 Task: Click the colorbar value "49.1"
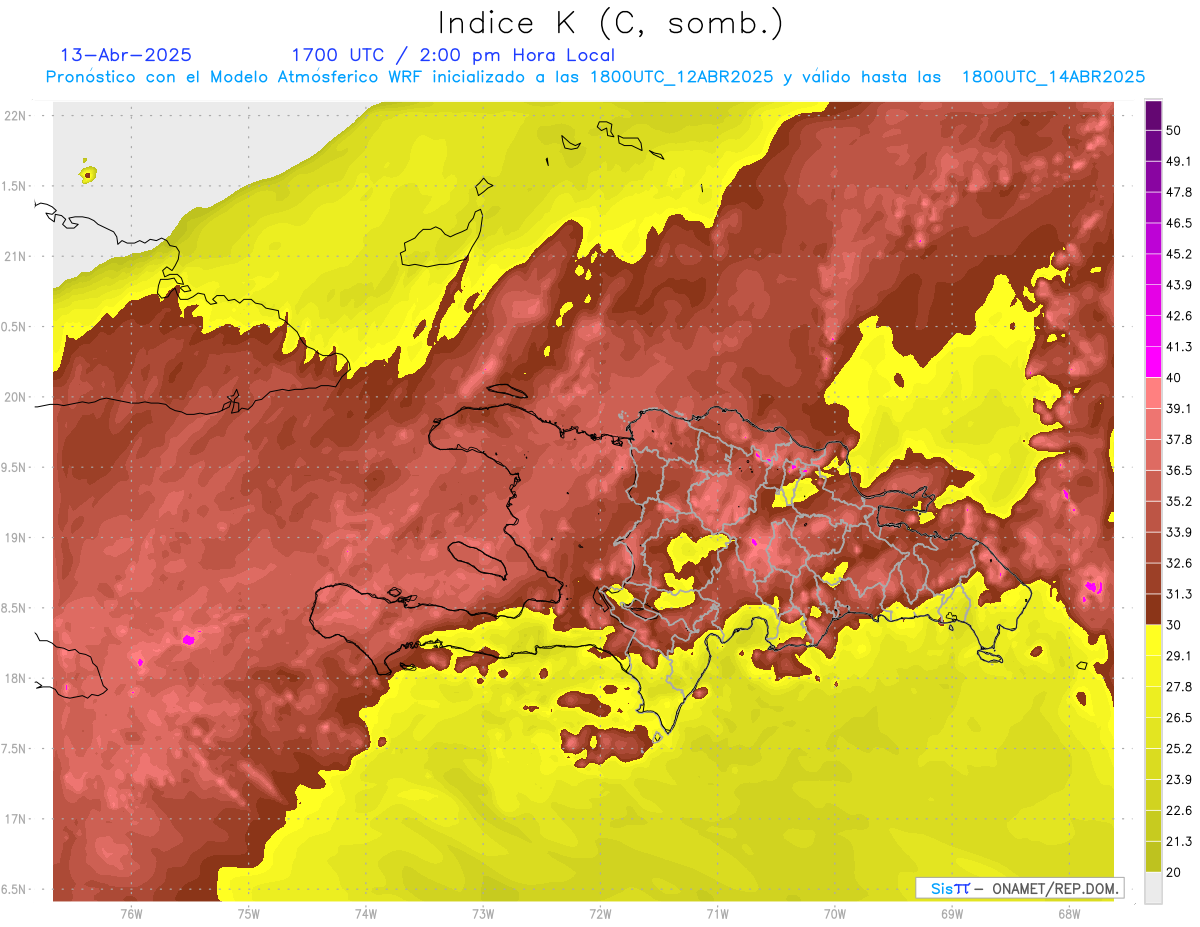pyautogui.click(x=1179, y=161)
